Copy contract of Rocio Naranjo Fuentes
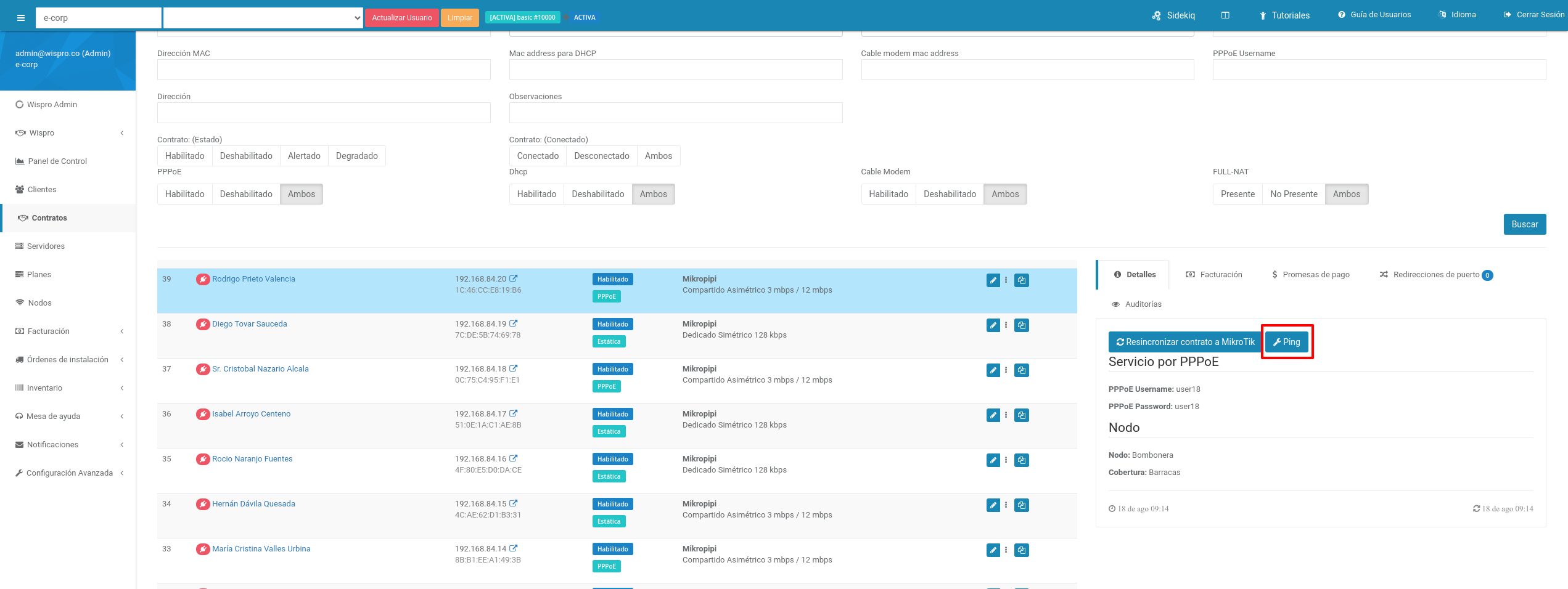 (1022, 460)
